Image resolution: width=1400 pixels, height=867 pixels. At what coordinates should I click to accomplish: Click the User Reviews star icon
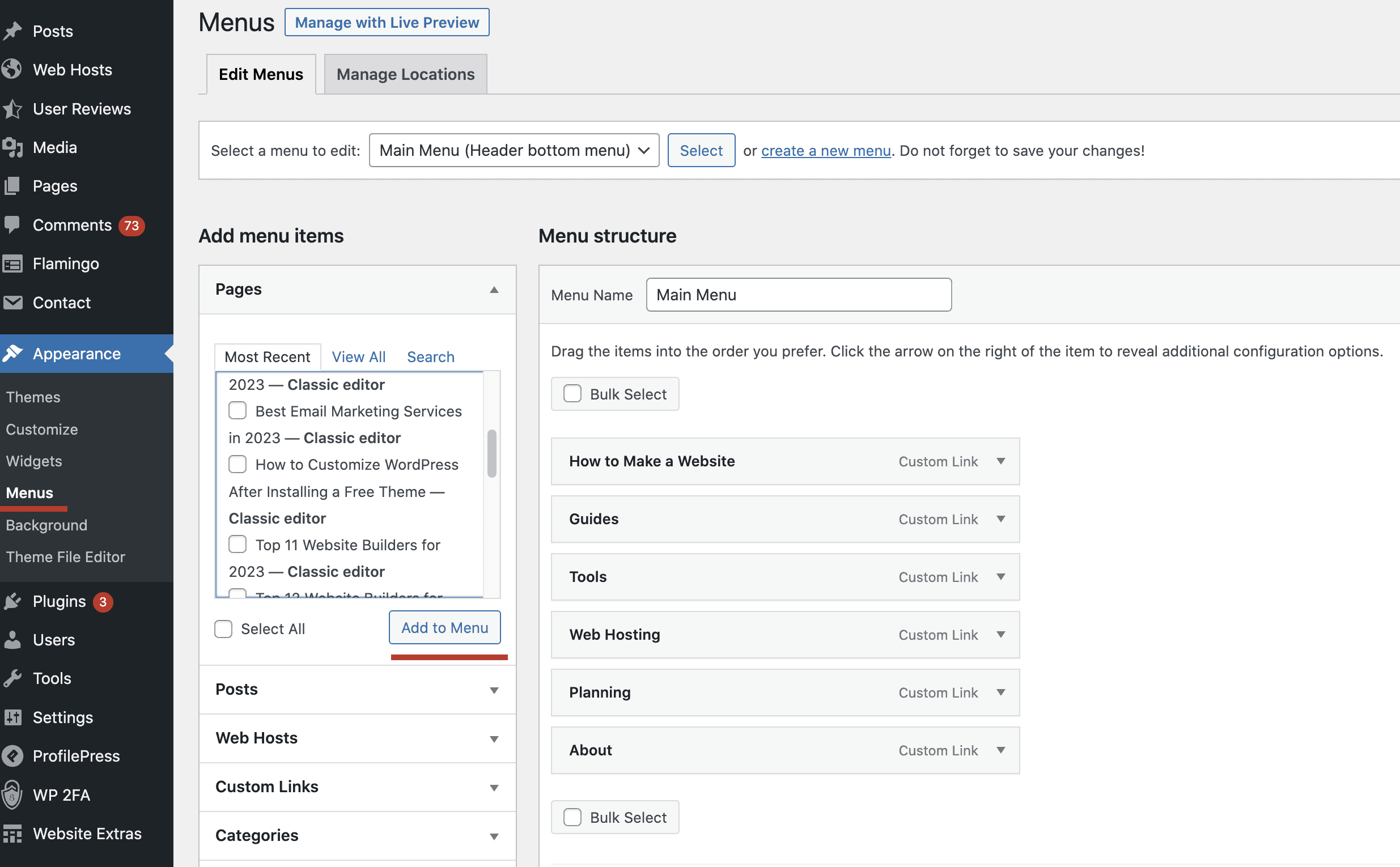pyautogui.click(x=12, y=109)
